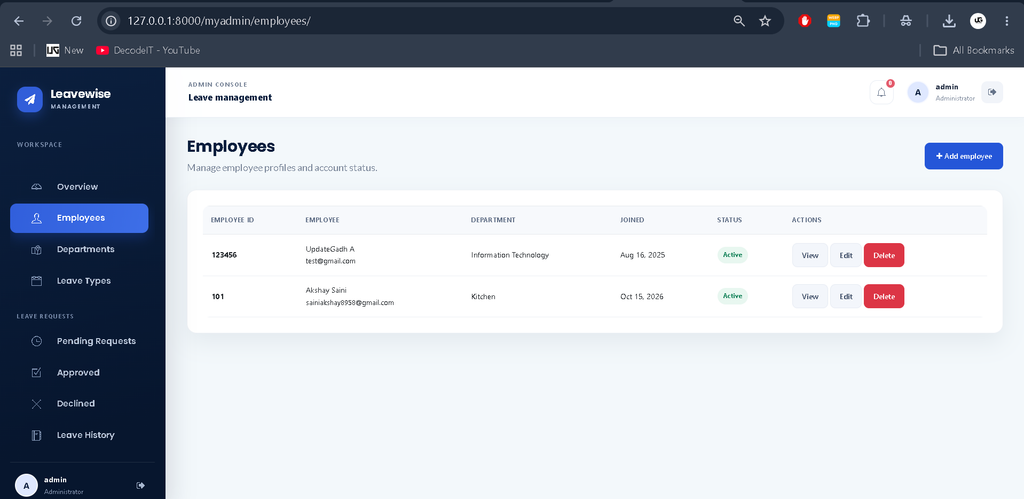Image resolution: width=1024 pixels, height=499 pixels.
Task: Open the notifications bell
Action: click(x=881, y=92)
